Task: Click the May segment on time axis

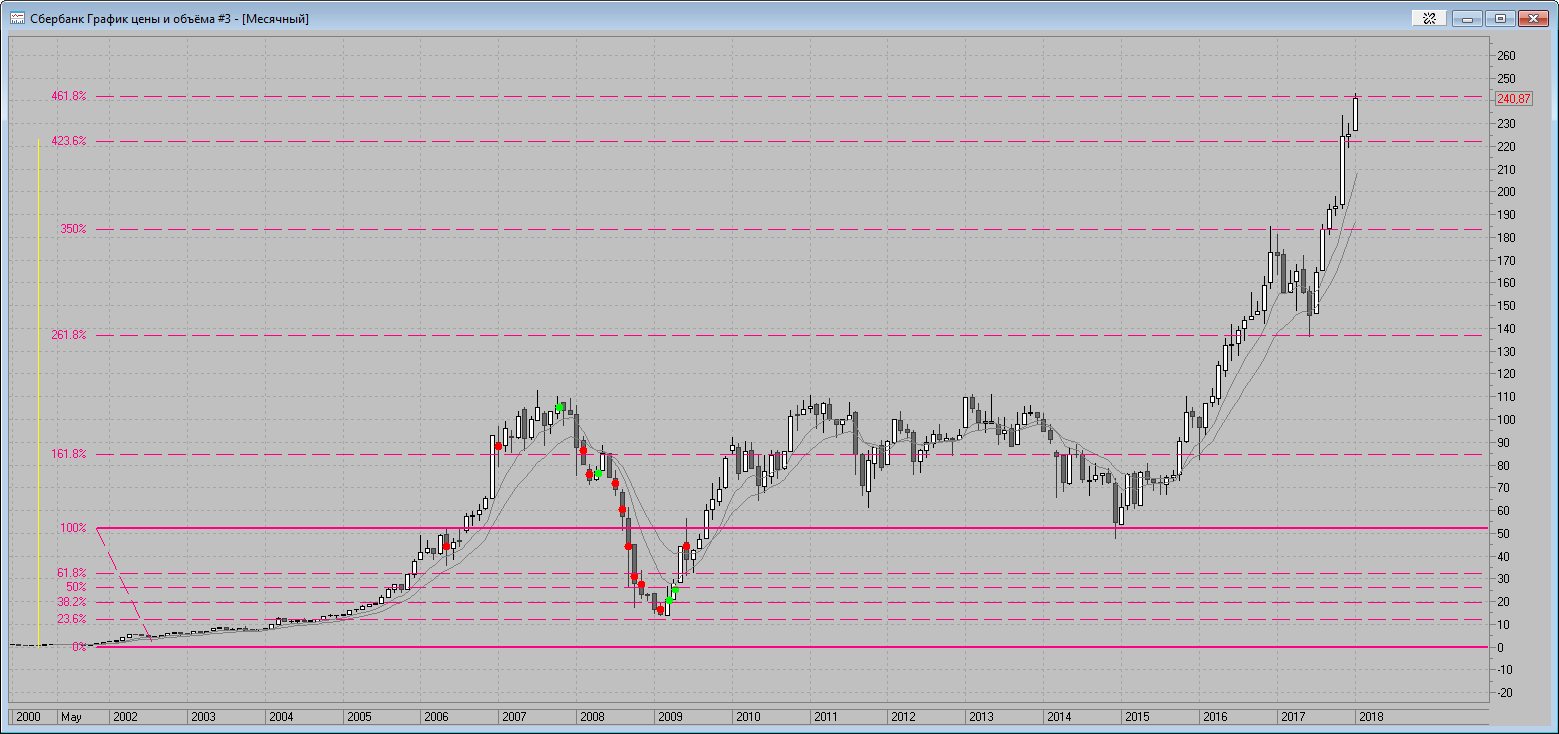Action: (x=83, y=717)
